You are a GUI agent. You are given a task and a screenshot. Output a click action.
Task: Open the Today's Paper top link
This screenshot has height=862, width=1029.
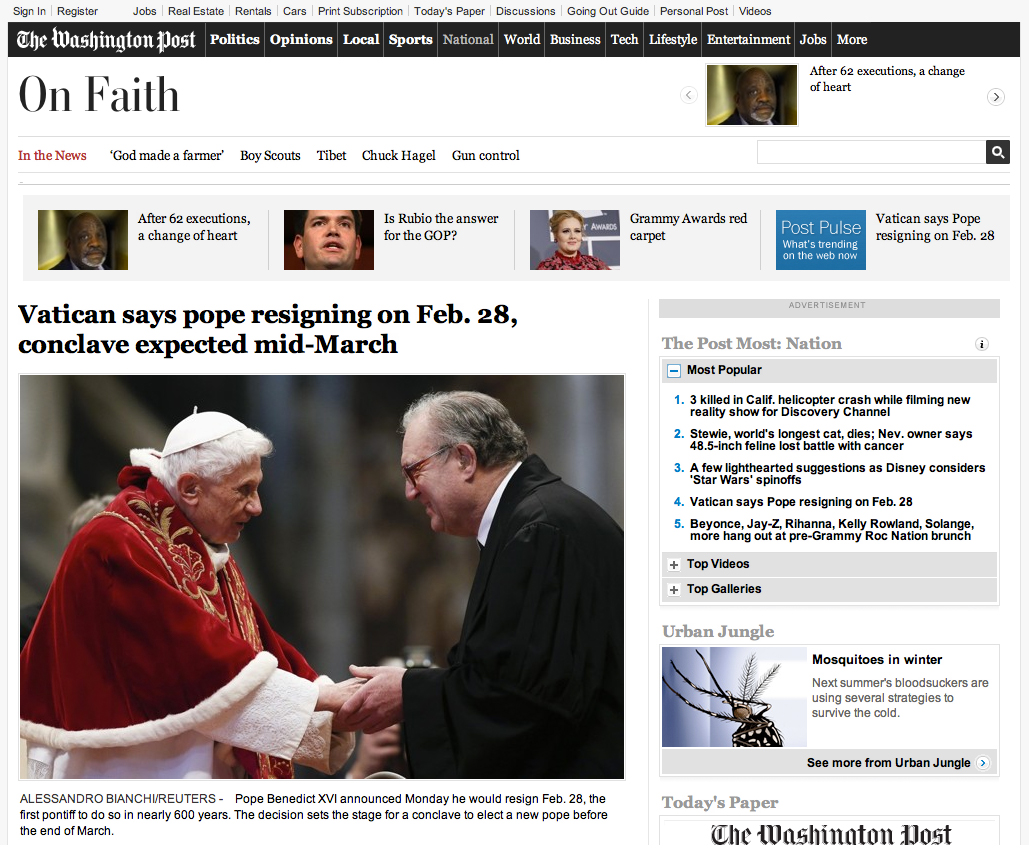point(449,11)
